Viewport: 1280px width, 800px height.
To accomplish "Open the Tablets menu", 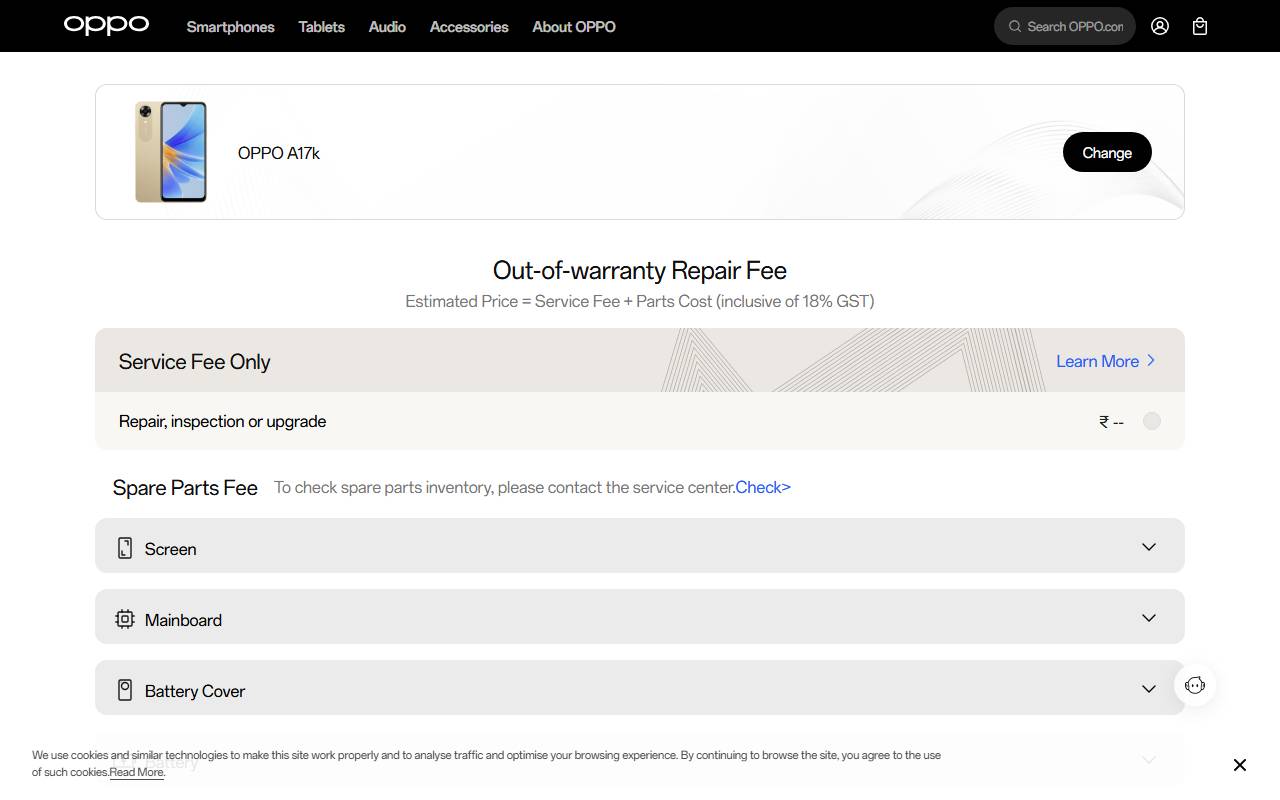I will (321, 27).
